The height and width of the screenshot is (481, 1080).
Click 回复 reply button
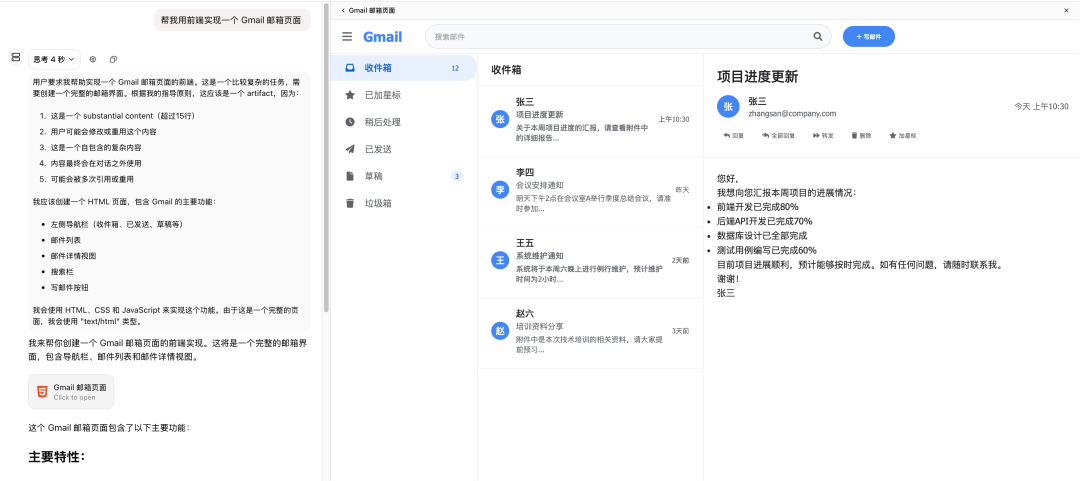click(x=734, y=136)
